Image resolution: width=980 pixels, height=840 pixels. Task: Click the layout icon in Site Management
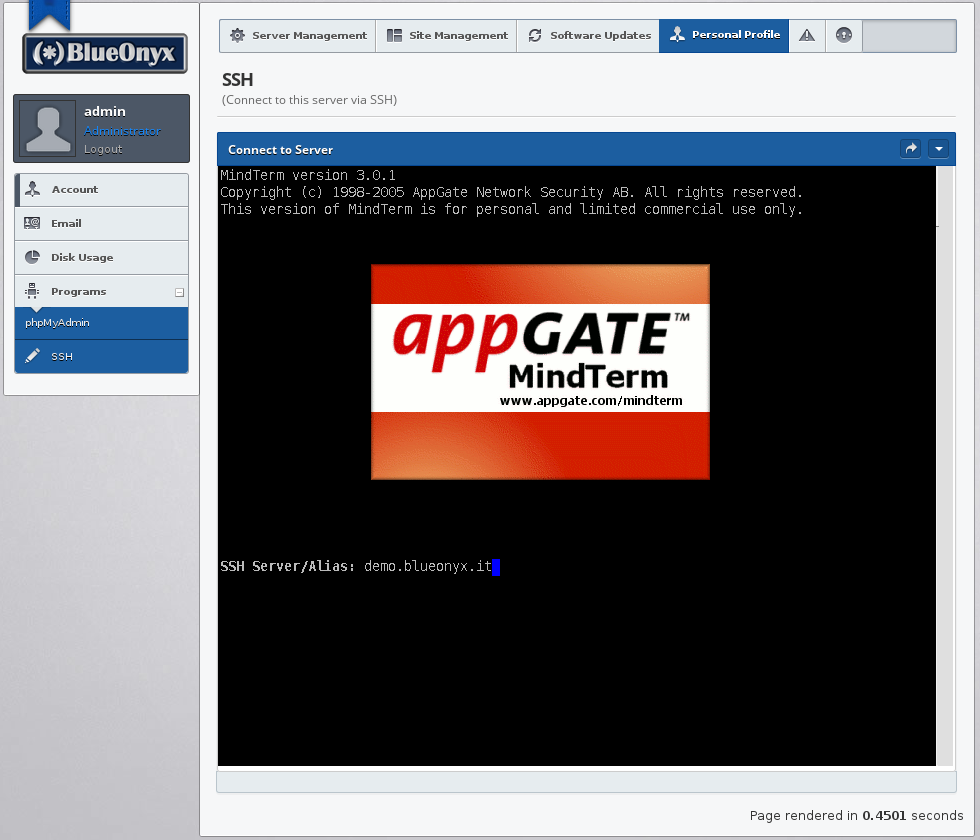[x=394, y=36]
